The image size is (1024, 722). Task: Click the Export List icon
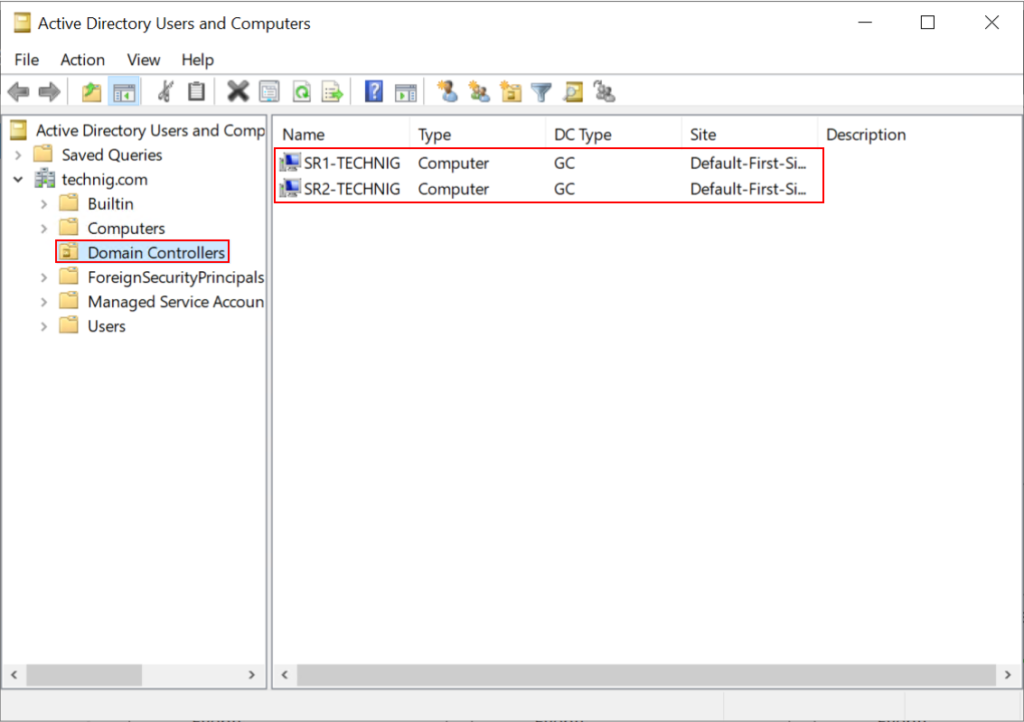(332, 92)
